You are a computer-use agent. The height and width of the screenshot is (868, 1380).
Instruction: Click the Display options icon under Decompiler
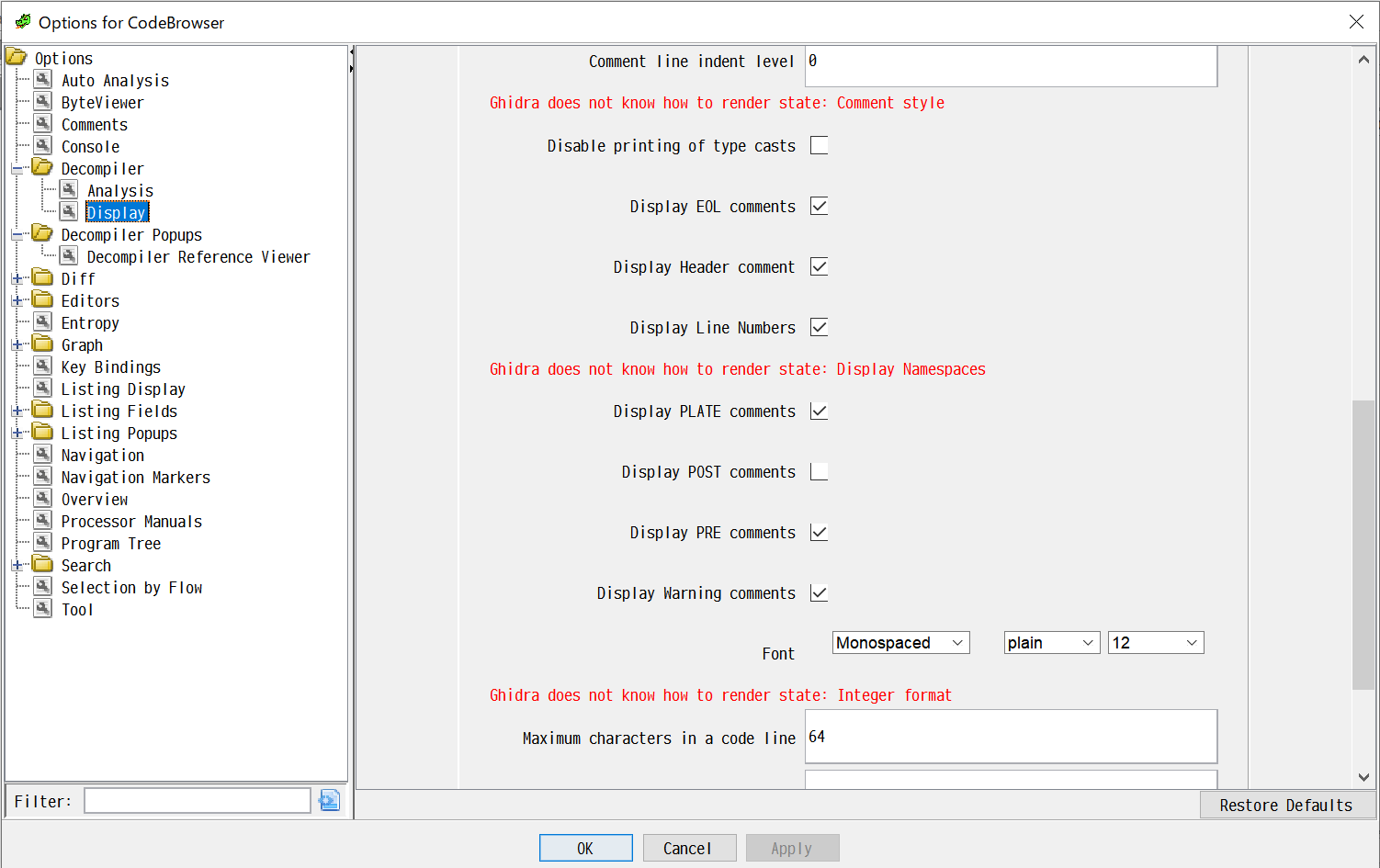(69, 212)
